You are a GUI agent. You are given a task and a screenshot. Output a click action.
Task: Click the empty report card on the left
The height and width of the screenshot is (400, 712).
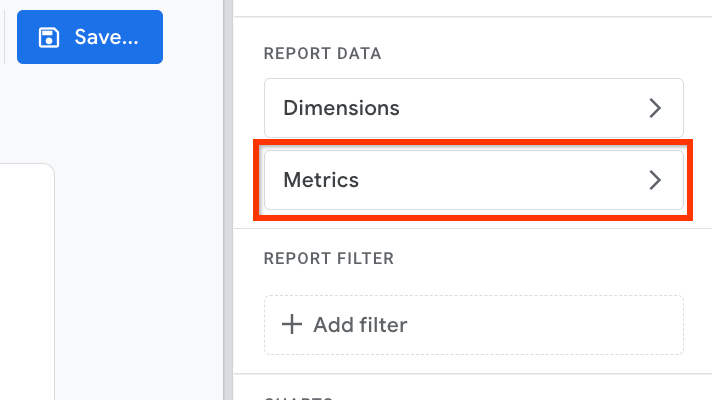27,281
